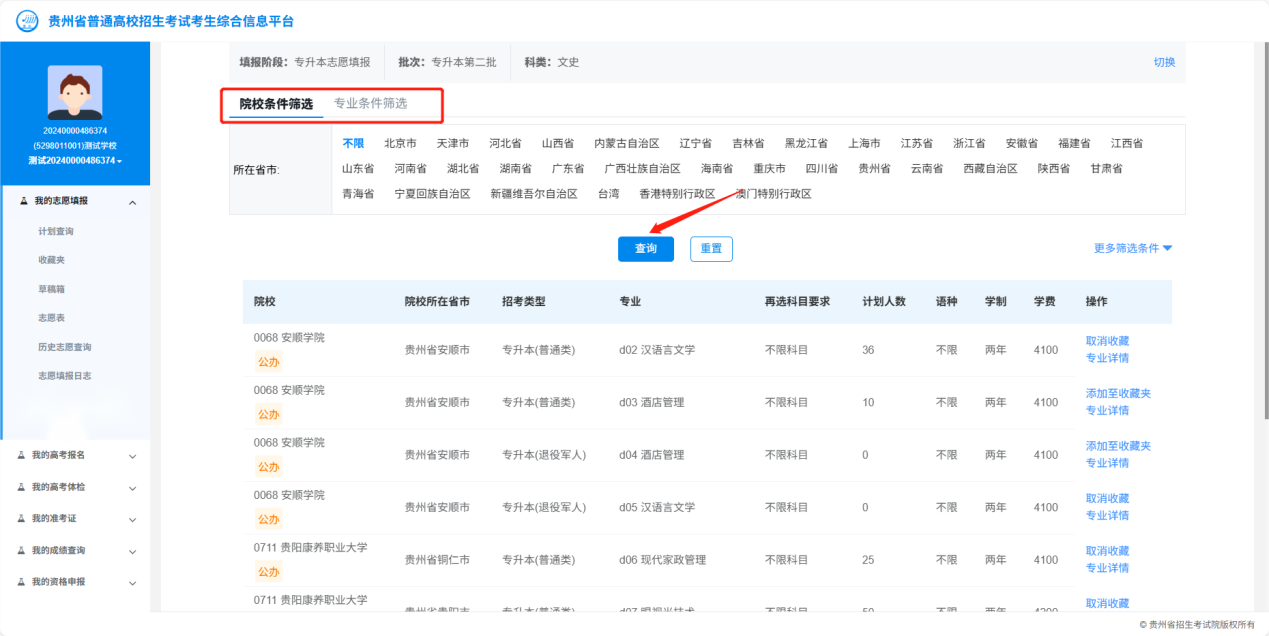
Task: Expand 更多筛选条件 filter options
Action: [x=1132, y=248]
